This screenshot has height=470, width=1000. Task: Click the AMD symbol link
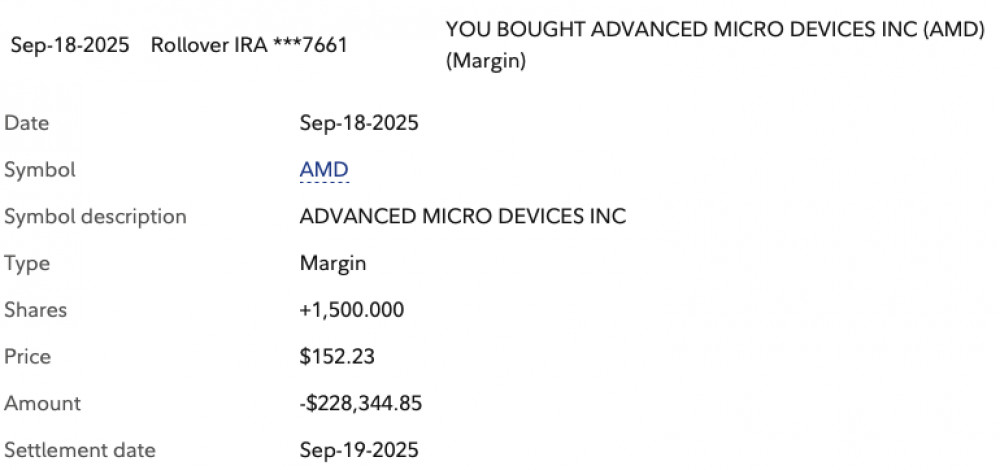click(324, 170)
